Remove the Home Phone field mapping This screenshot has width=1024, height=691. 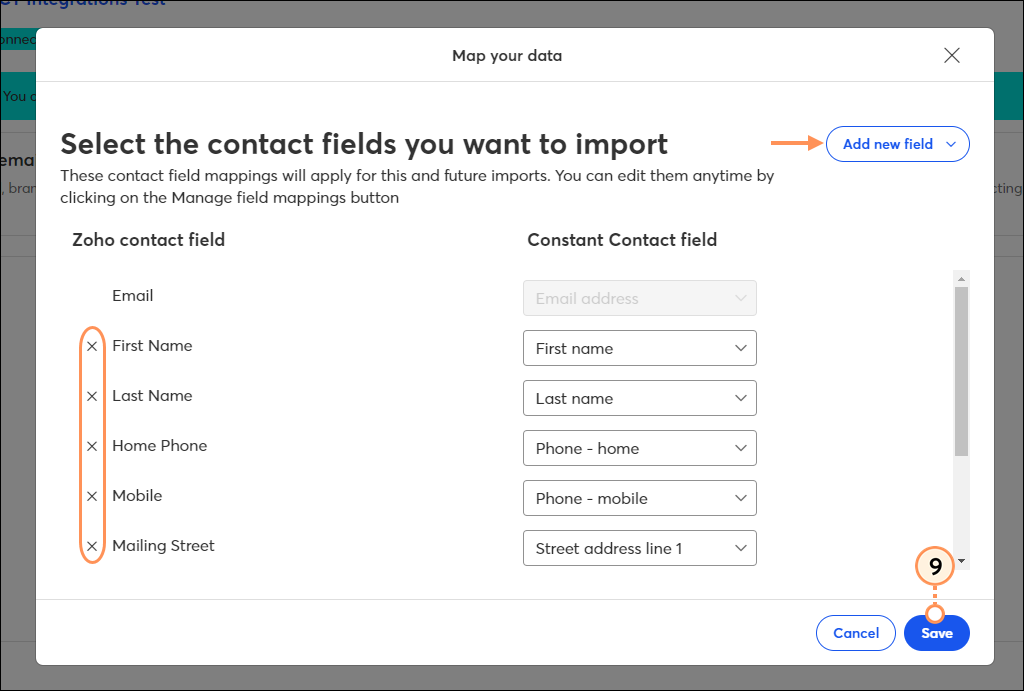pyautogui.click(x=92, y=446)
